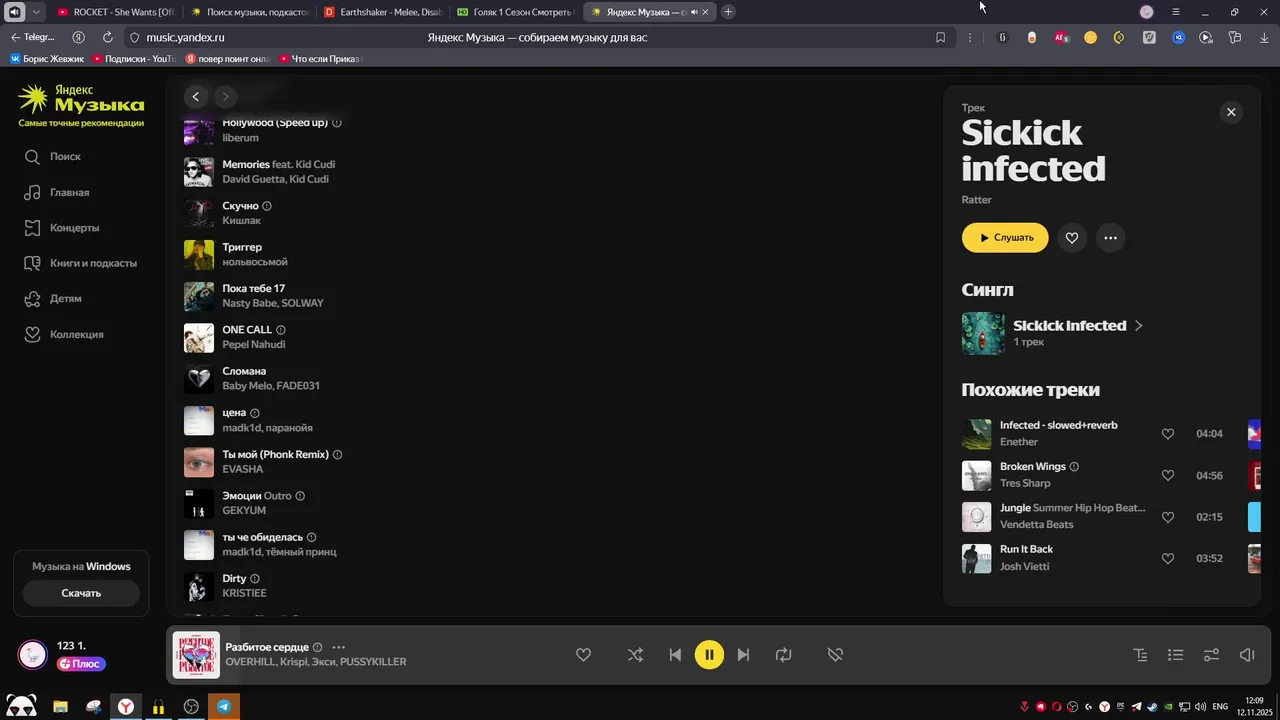Image resolution: width=1280 pixels, height=720 pixels.
Task: Open the Sickick Infected single link
Action: [1078, 326]
